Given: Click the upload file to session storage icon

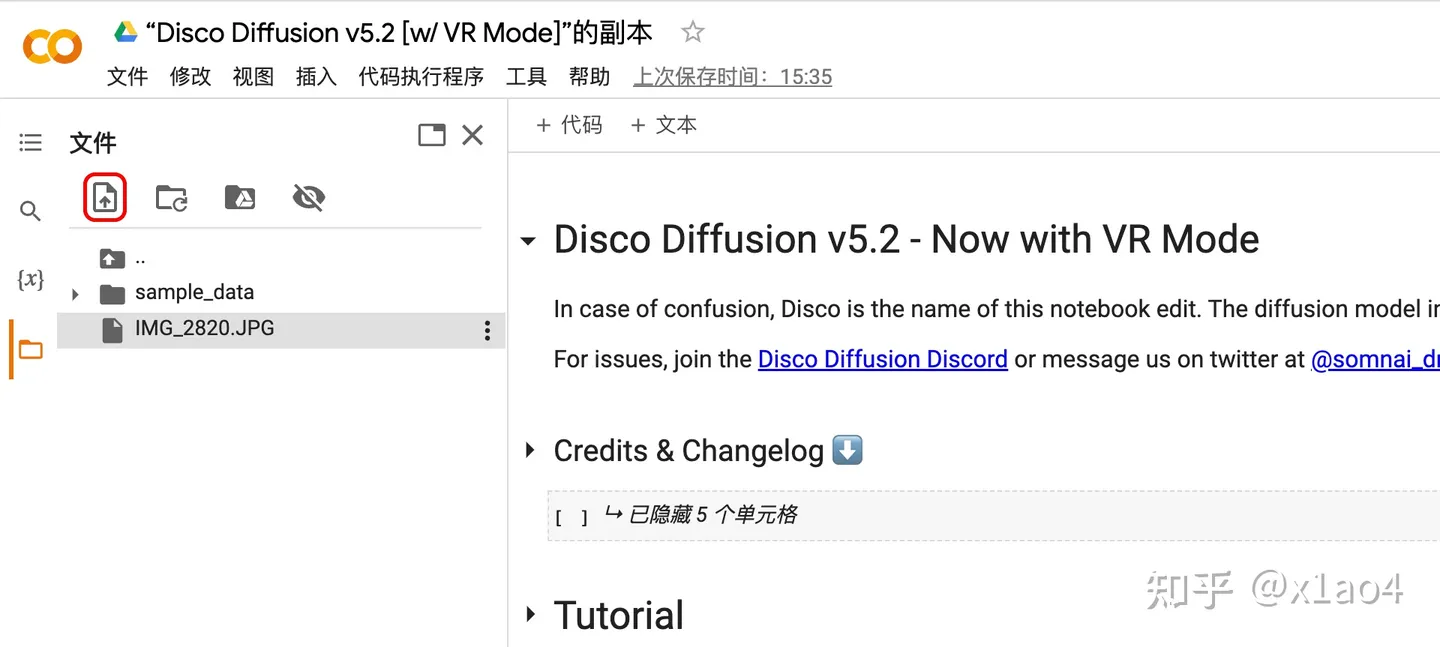Looking at the screenshot, I should tap(105, 198).
